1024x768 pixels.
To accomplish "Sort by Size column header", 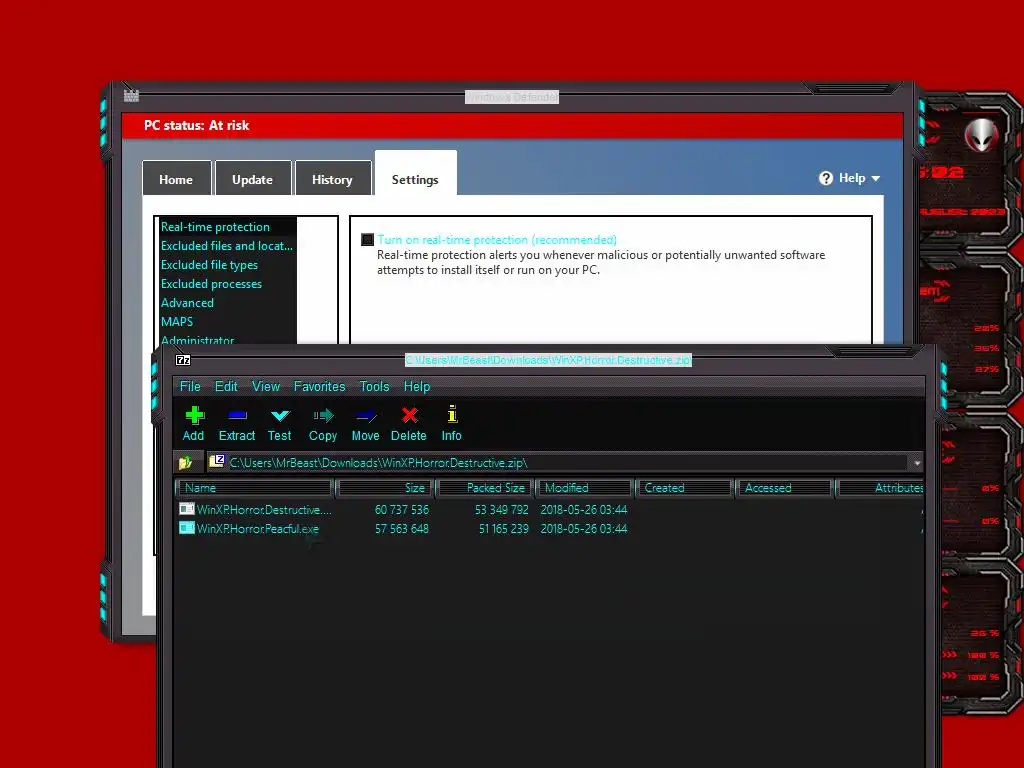I will [385, 488].
